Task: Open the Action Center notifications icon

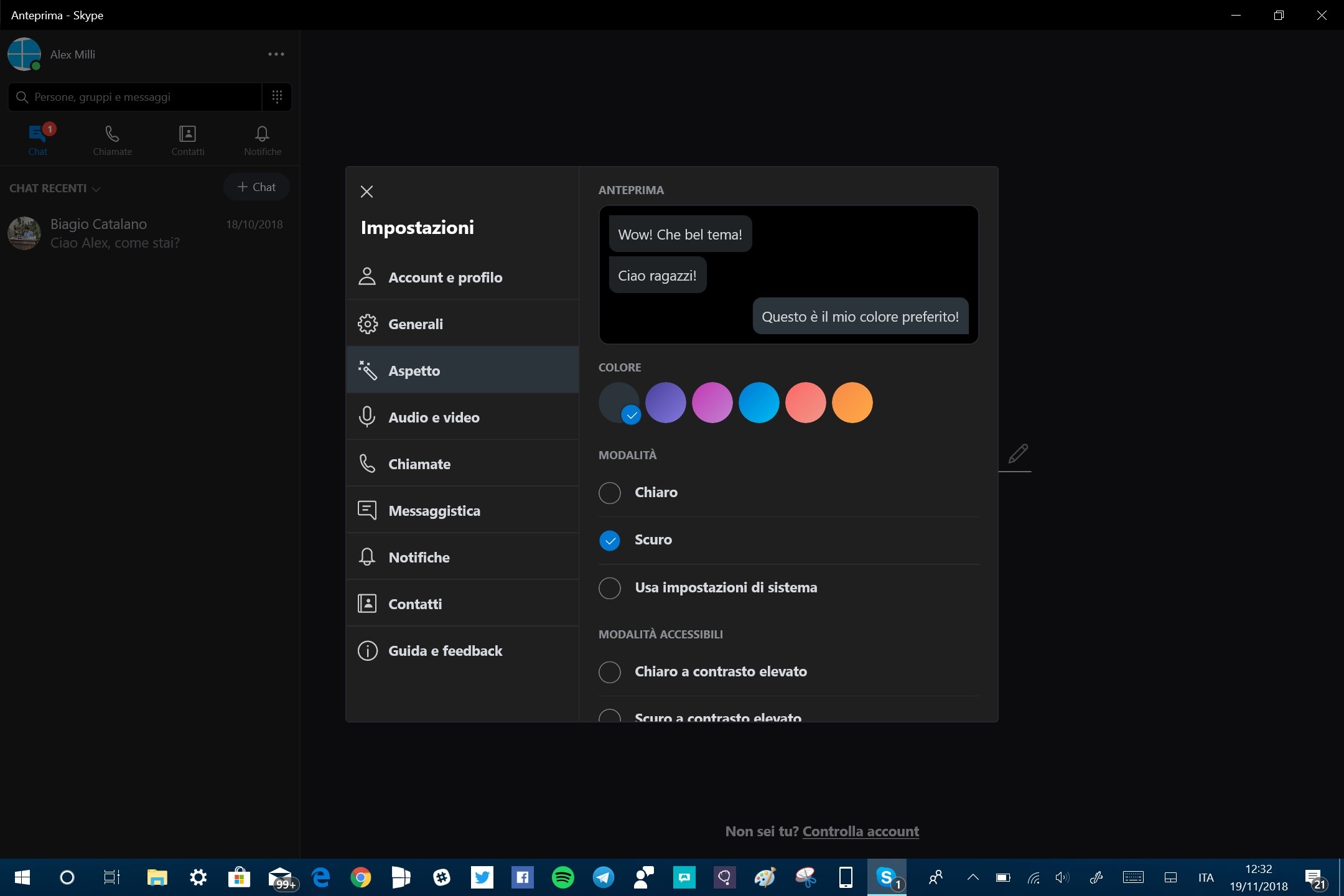Action: coord(1315,879)
